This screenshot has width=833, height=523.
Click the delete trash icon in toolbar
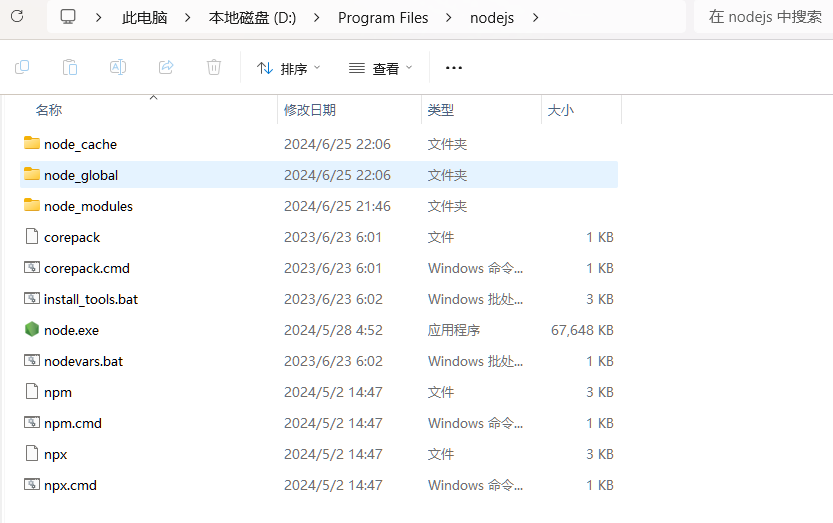click(214, 68)
